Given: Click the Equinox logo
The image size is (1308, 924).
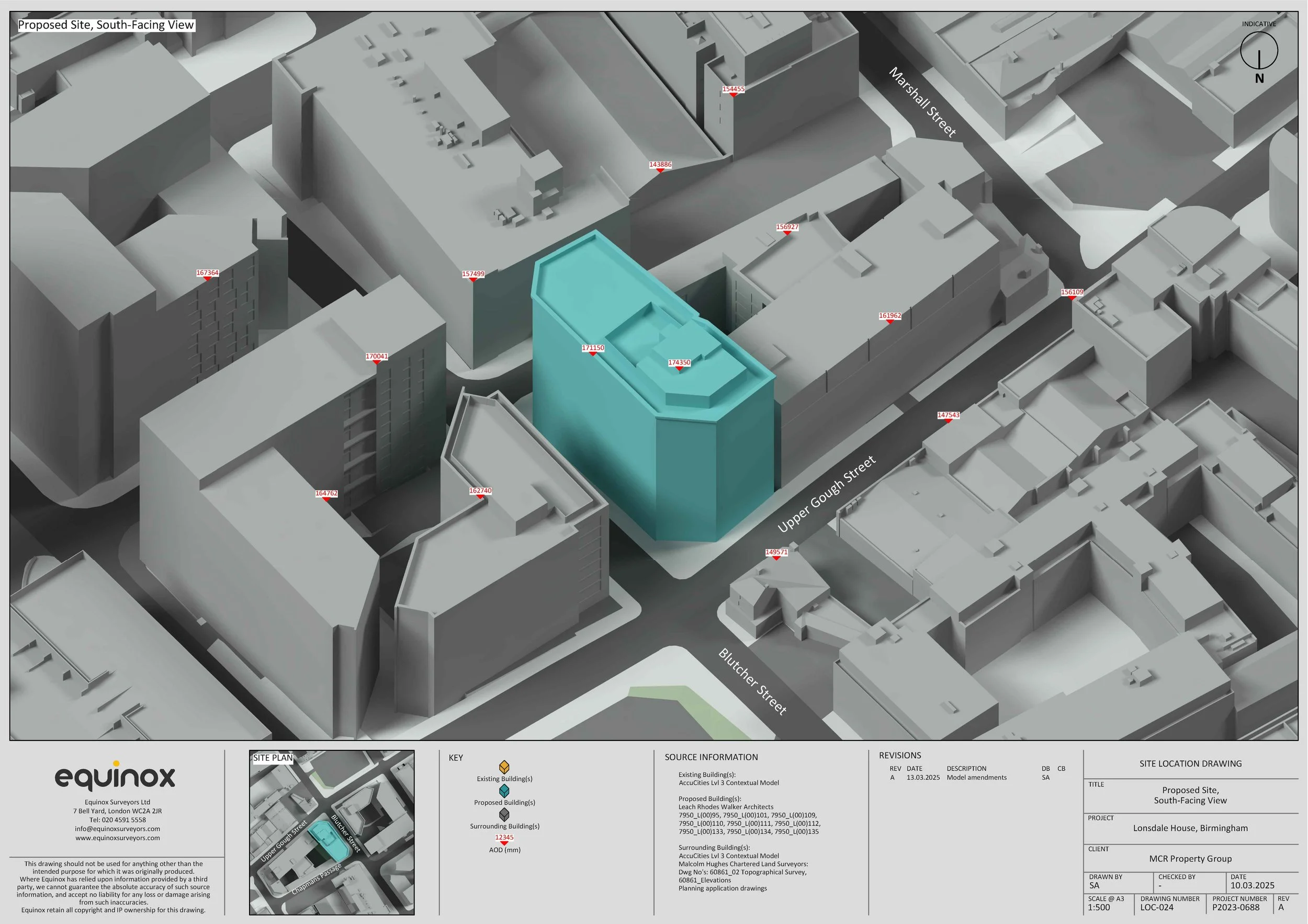Looking at the screenshot, I should point(115,777).
